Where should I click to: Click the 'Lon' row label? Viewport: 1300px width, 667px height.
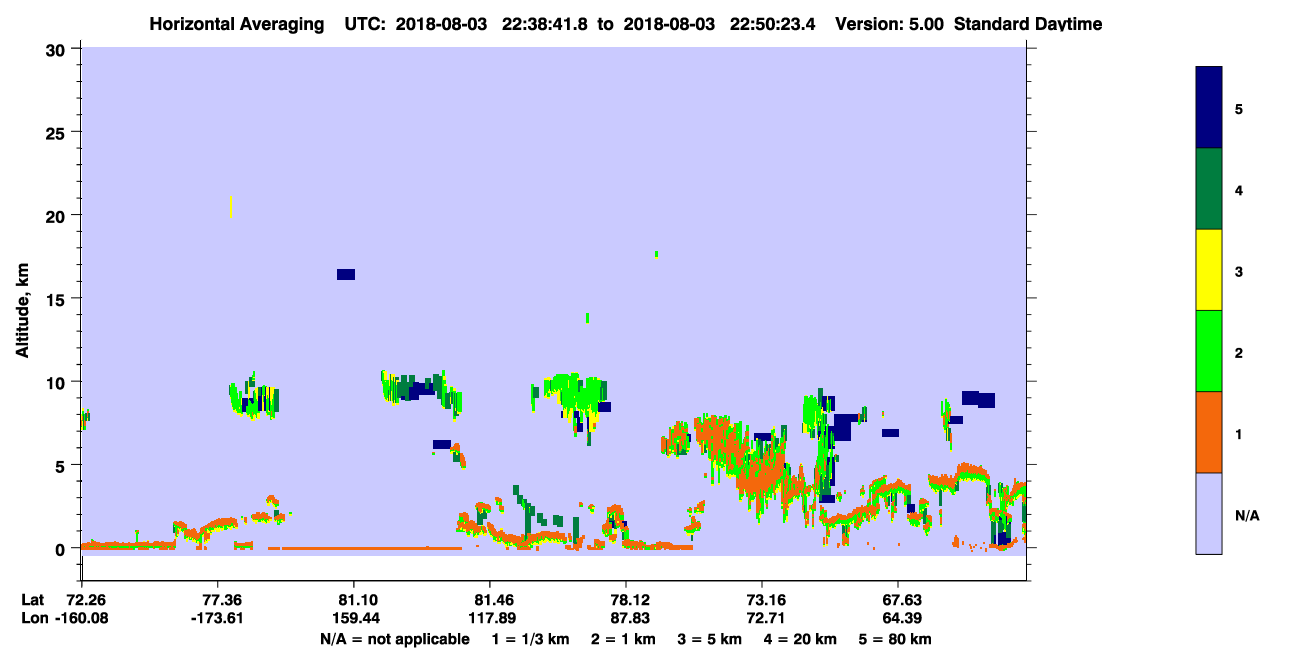pyautogui.click(x=33, y=618)
